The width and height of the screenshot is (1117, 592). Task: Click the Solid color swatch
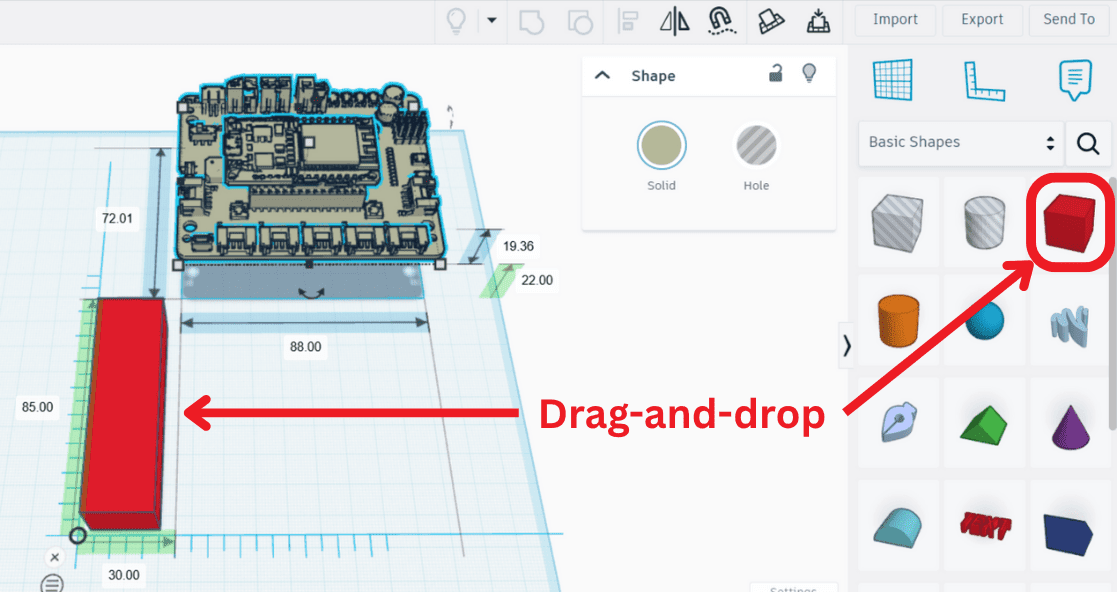(x=660, y=145)
